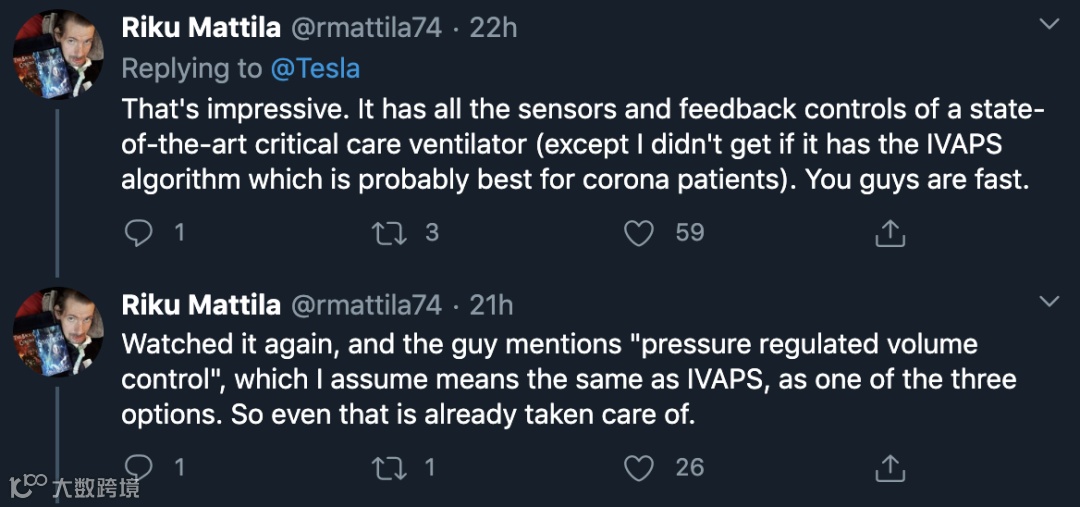Click Riku Mattila's name on the 21h tweet
Screen dimensions: 1080x507
[x=200, y=304]
